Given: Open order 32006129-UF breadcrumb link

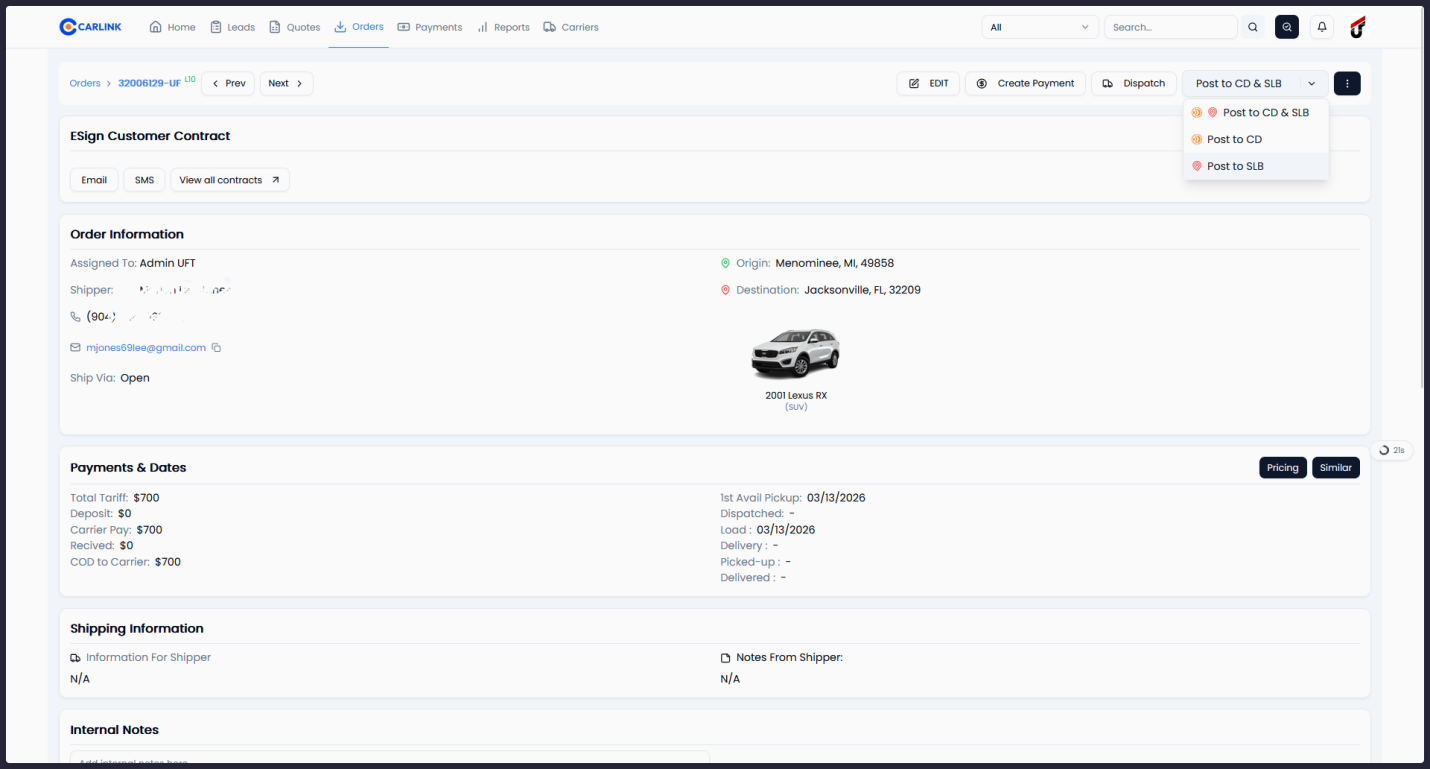Looking at the screenshot, I should [150, 83].
